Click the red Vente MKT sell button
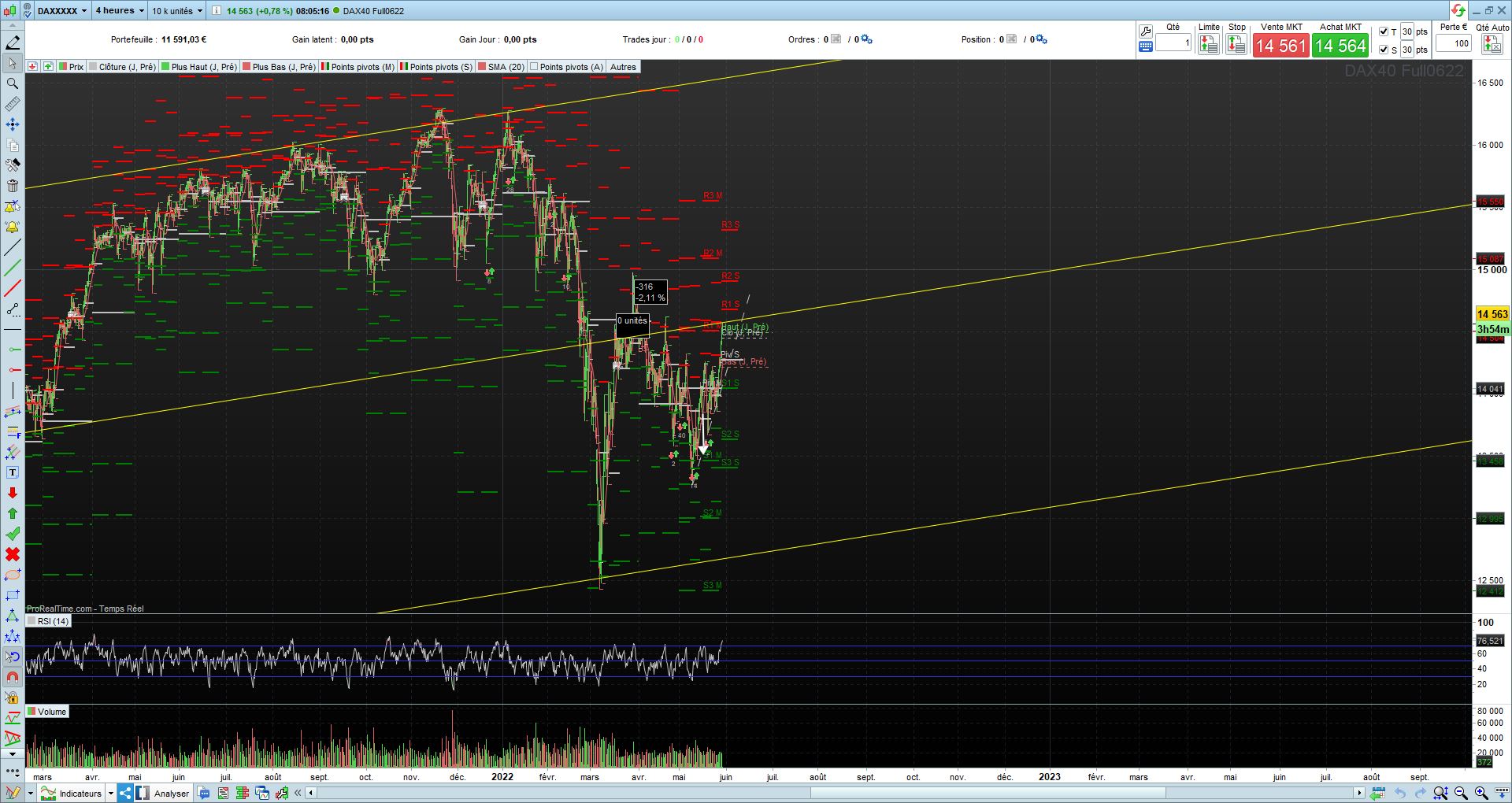Screen dimensions: 1512x803 pos(1281,46)
